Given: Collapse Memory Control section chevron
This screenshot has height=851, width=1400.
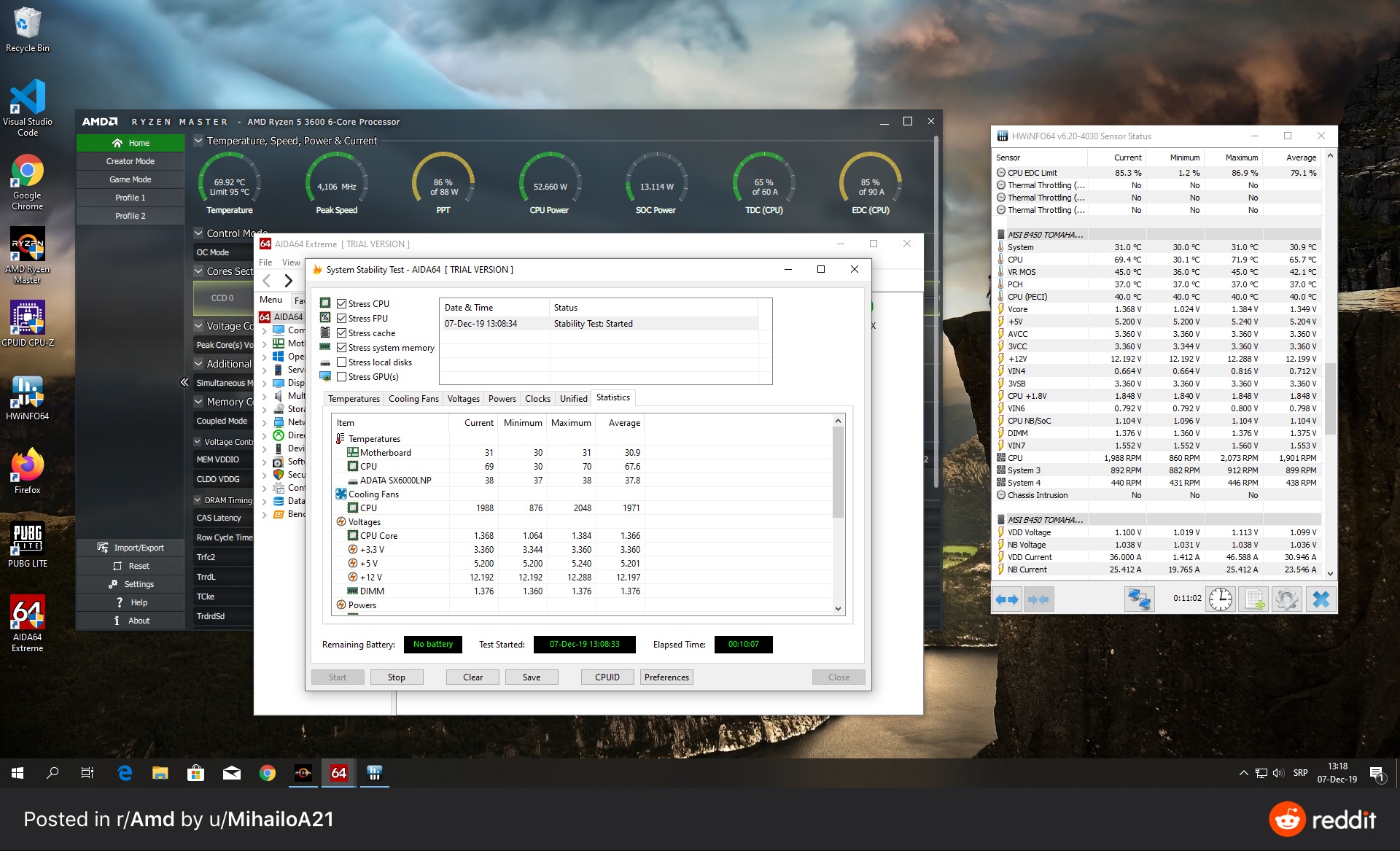Looking at the screenshot, I should (x=198, y=402).
